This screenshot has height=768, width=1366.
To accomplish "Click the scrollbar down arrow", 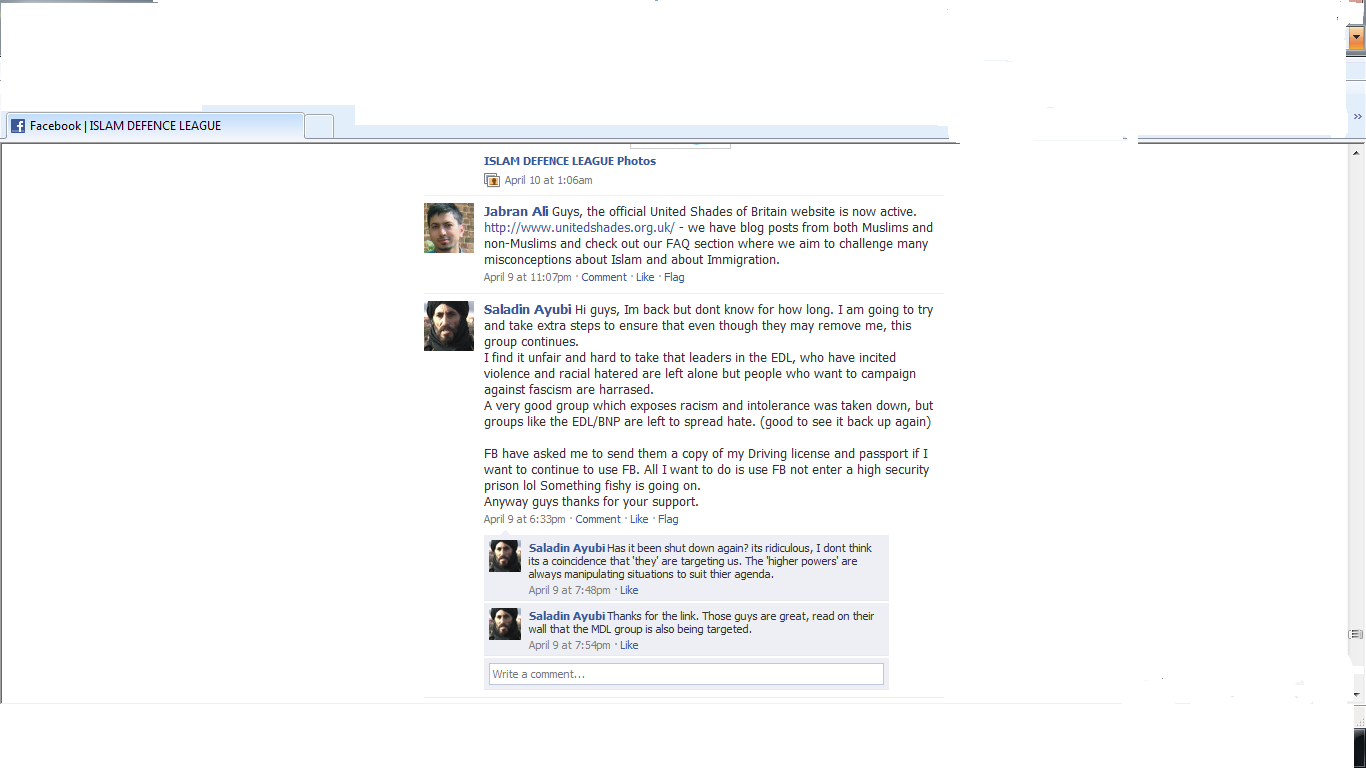I will pos(1357,694).
